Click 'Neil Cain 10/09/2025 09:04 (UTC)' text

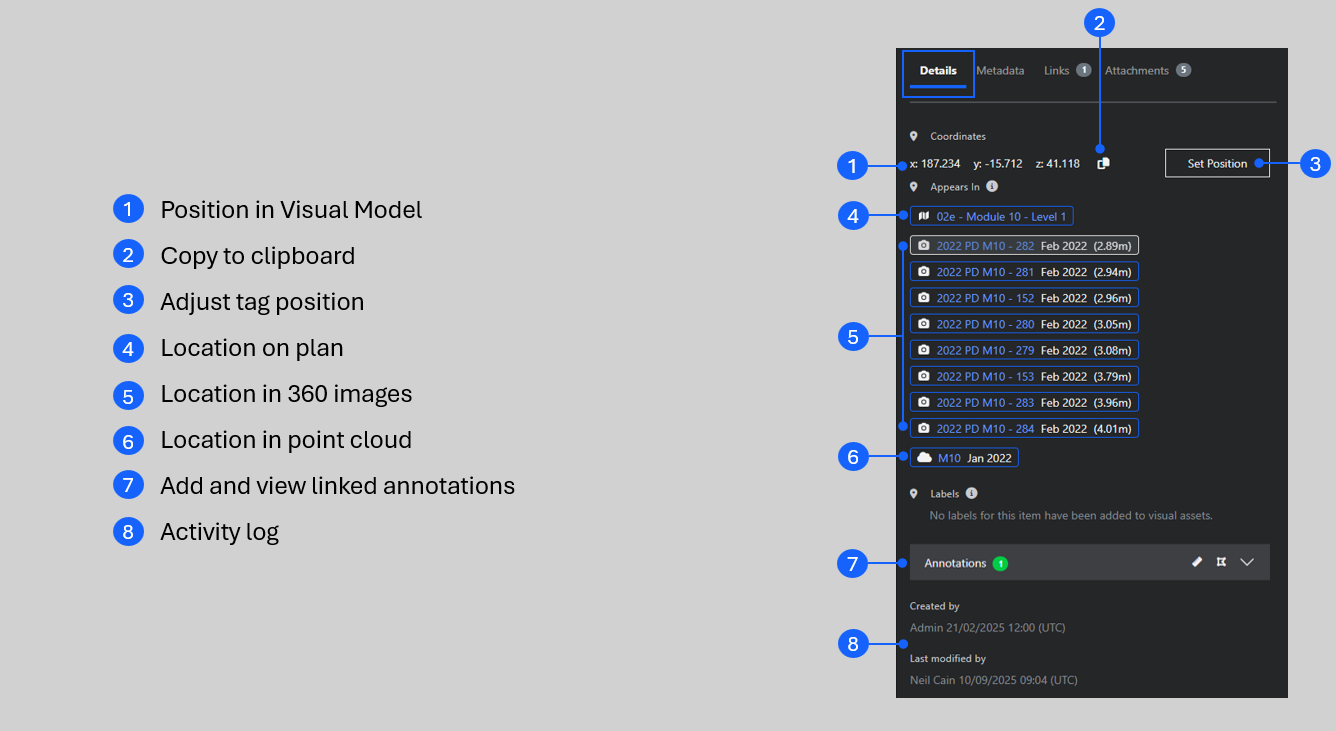click(x=993, y=680)
